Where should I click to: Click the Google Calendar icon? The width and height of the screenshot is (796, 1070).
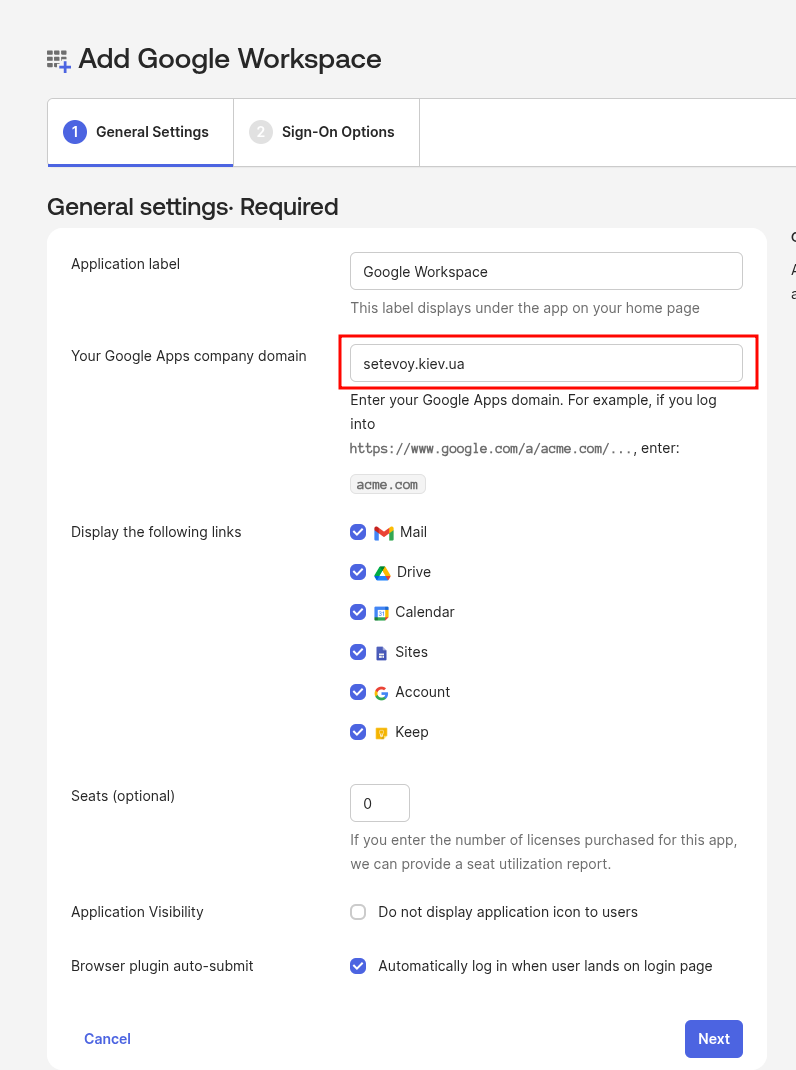click(381, 613)
